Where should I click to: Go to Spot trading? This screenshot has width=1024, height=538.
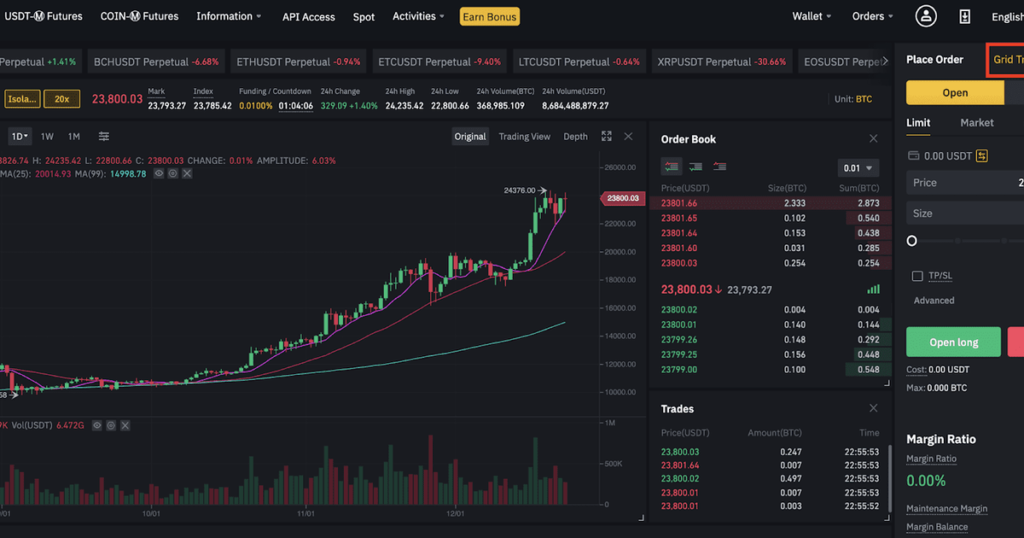click(x=364, y=17)
